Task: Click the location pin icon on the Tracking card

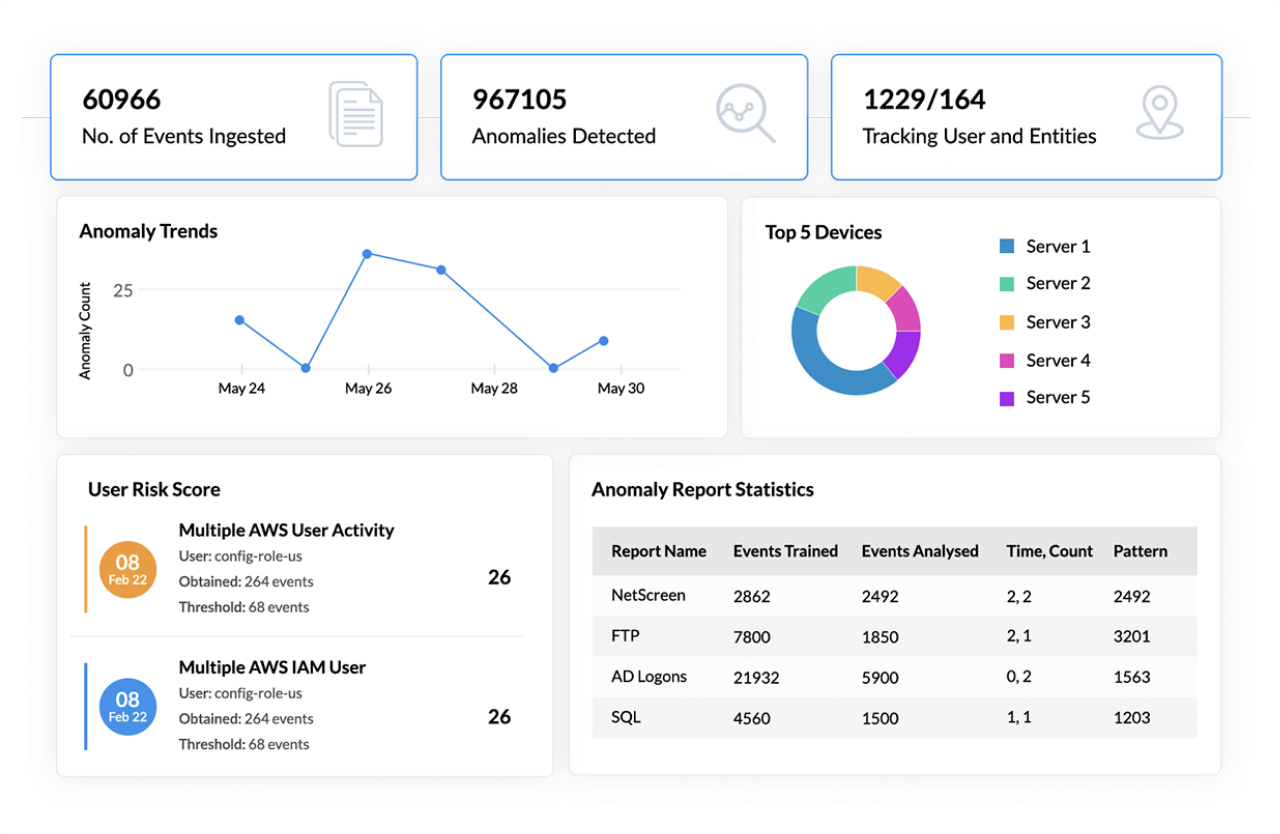Action: pos(1160,113)
